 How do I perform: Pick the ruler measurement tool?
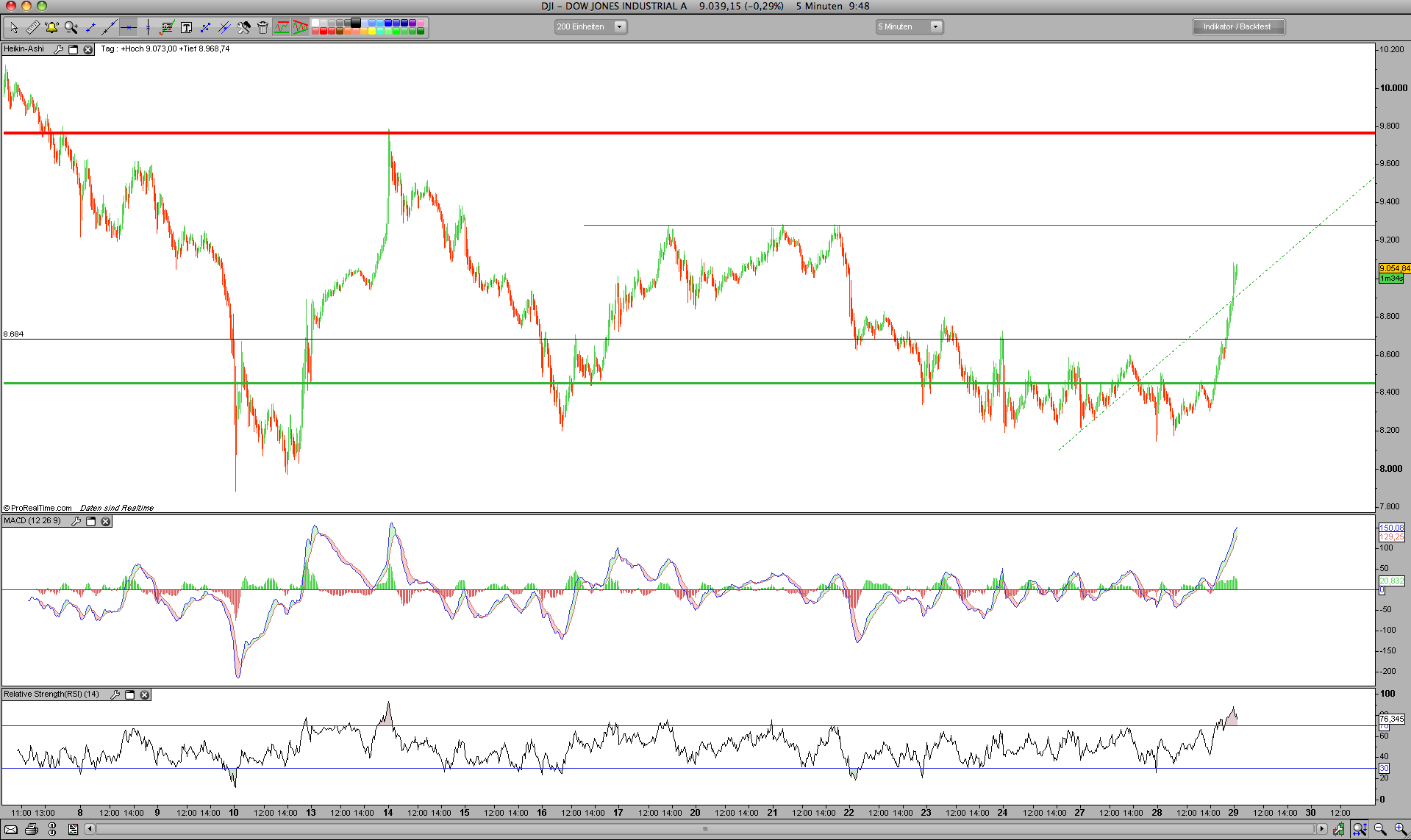click(32, 28)
